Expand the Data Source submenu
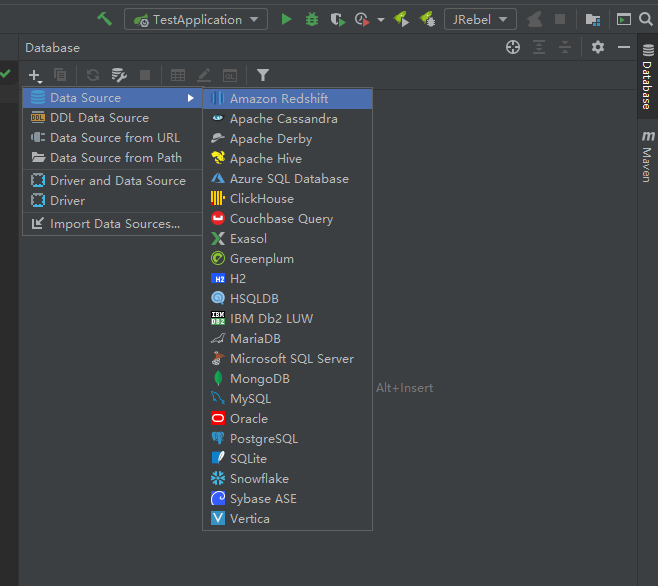Image resolution: width=658 pixels, height=586 pixels. 112,98
